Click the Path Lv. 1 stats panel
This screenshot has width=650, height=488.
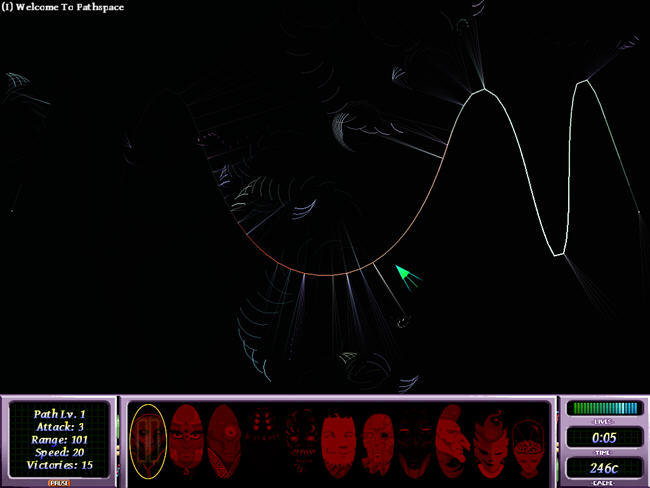click(59, 438)
